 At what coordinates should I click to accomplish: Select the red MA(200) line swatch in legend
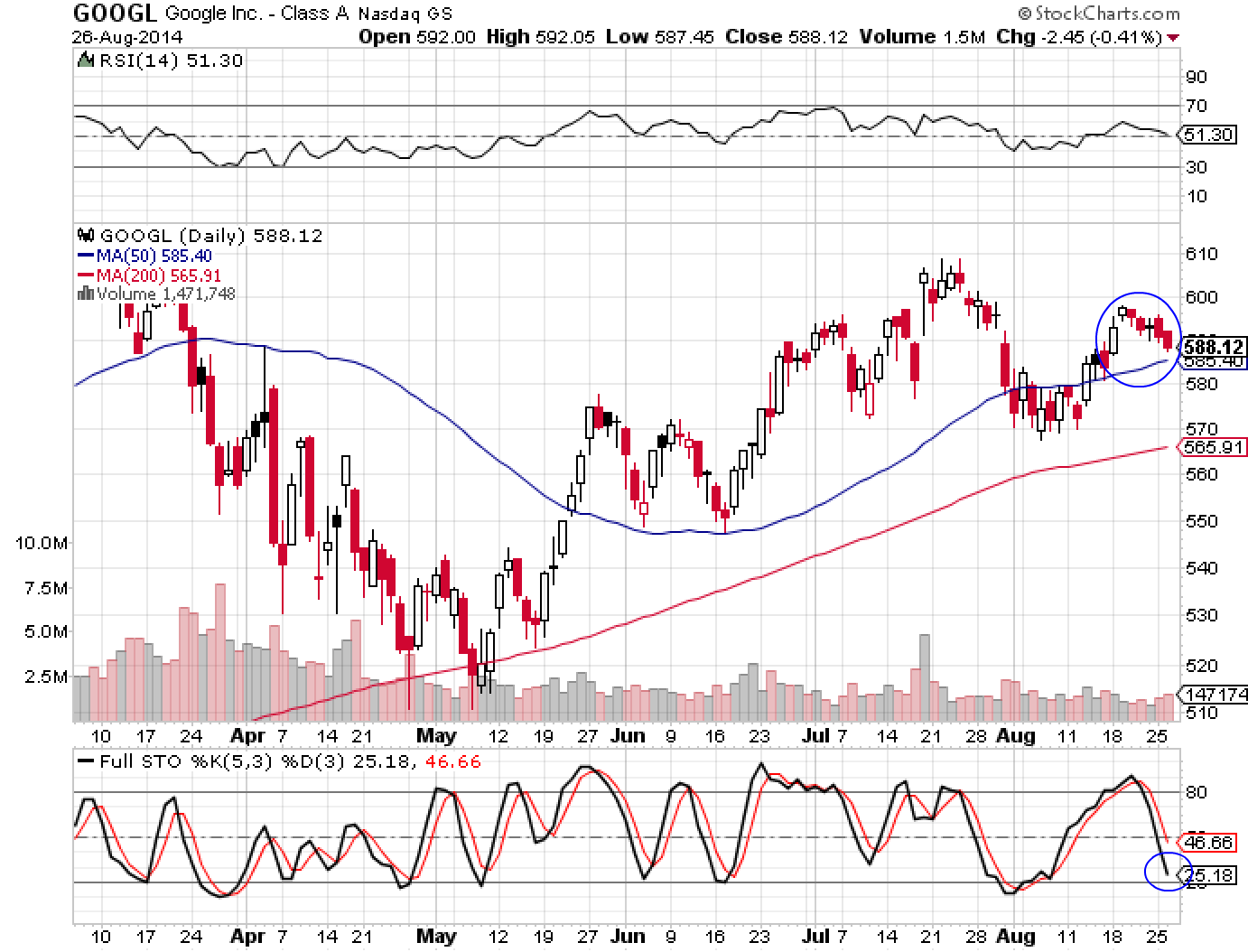(87, 276)
